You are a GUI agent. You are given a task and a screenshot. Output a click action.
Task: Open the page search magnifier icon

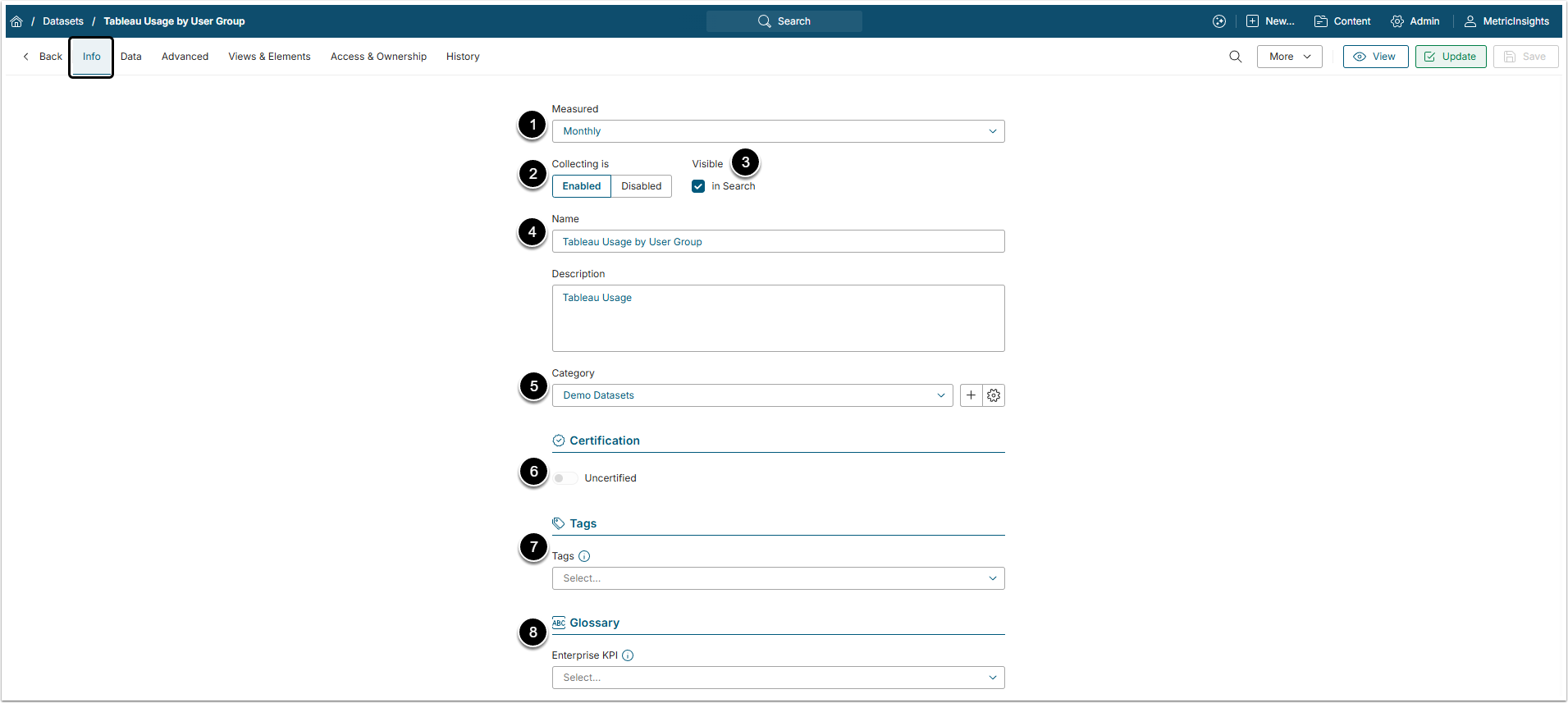(x=1235, y=57)
